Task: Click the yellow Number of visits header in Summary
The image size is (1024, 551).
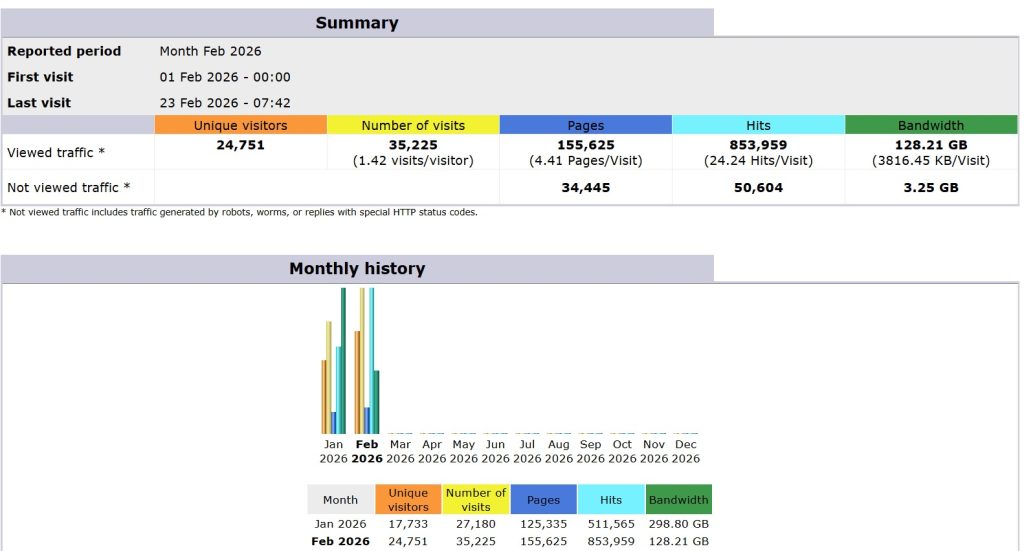Action: [413, 125]
